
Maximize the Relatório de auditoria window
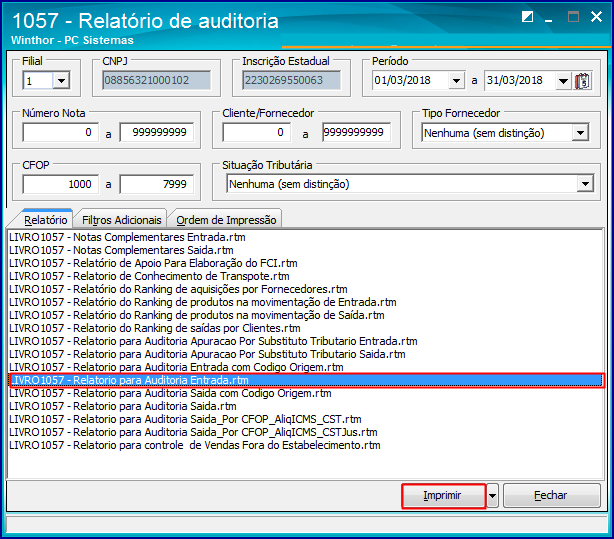(573, 17)
